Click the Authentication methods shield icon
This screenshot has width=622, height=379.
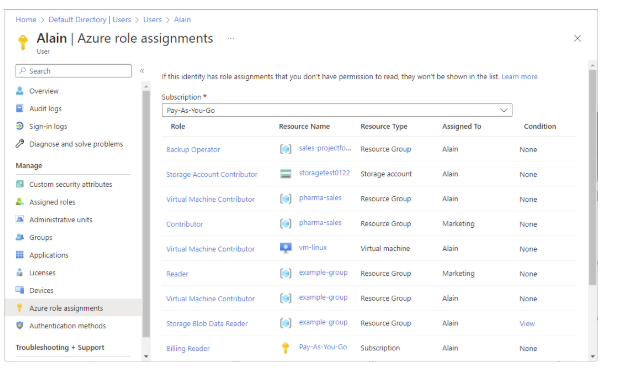pyautogui.click(x=19, y=325)
